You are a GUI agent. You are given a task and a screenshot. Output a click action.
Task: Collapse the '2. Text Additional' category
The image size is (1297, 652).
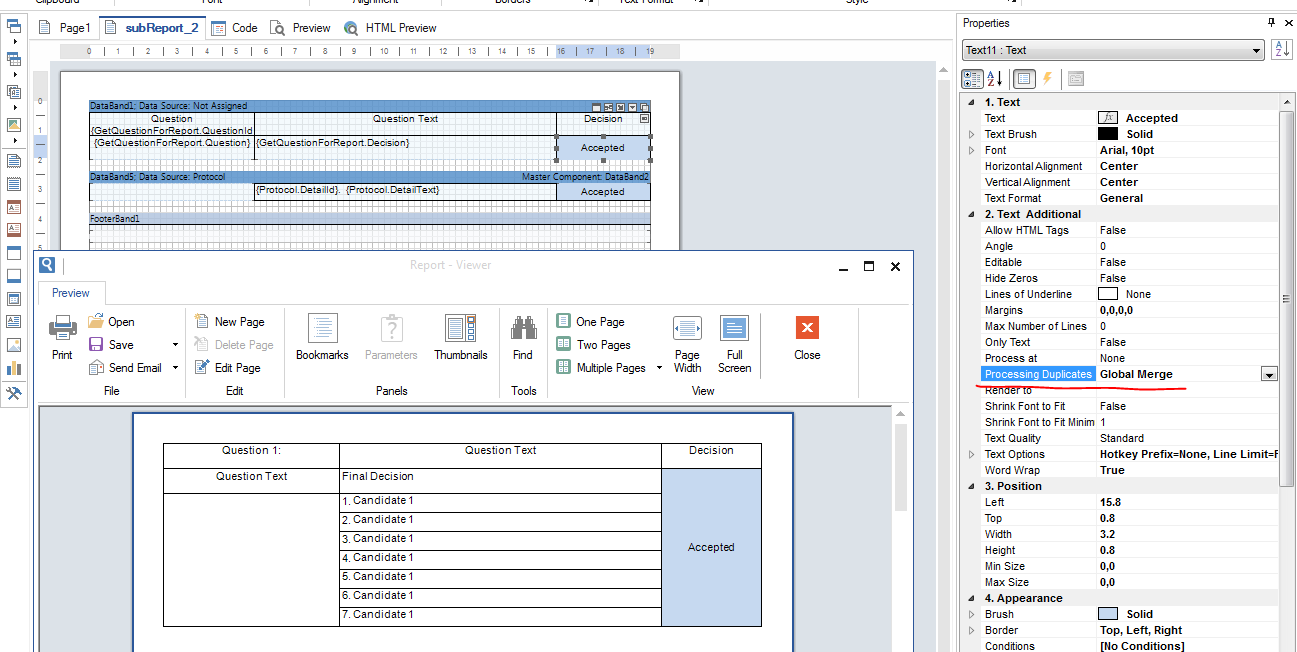[x=971, y=214]
